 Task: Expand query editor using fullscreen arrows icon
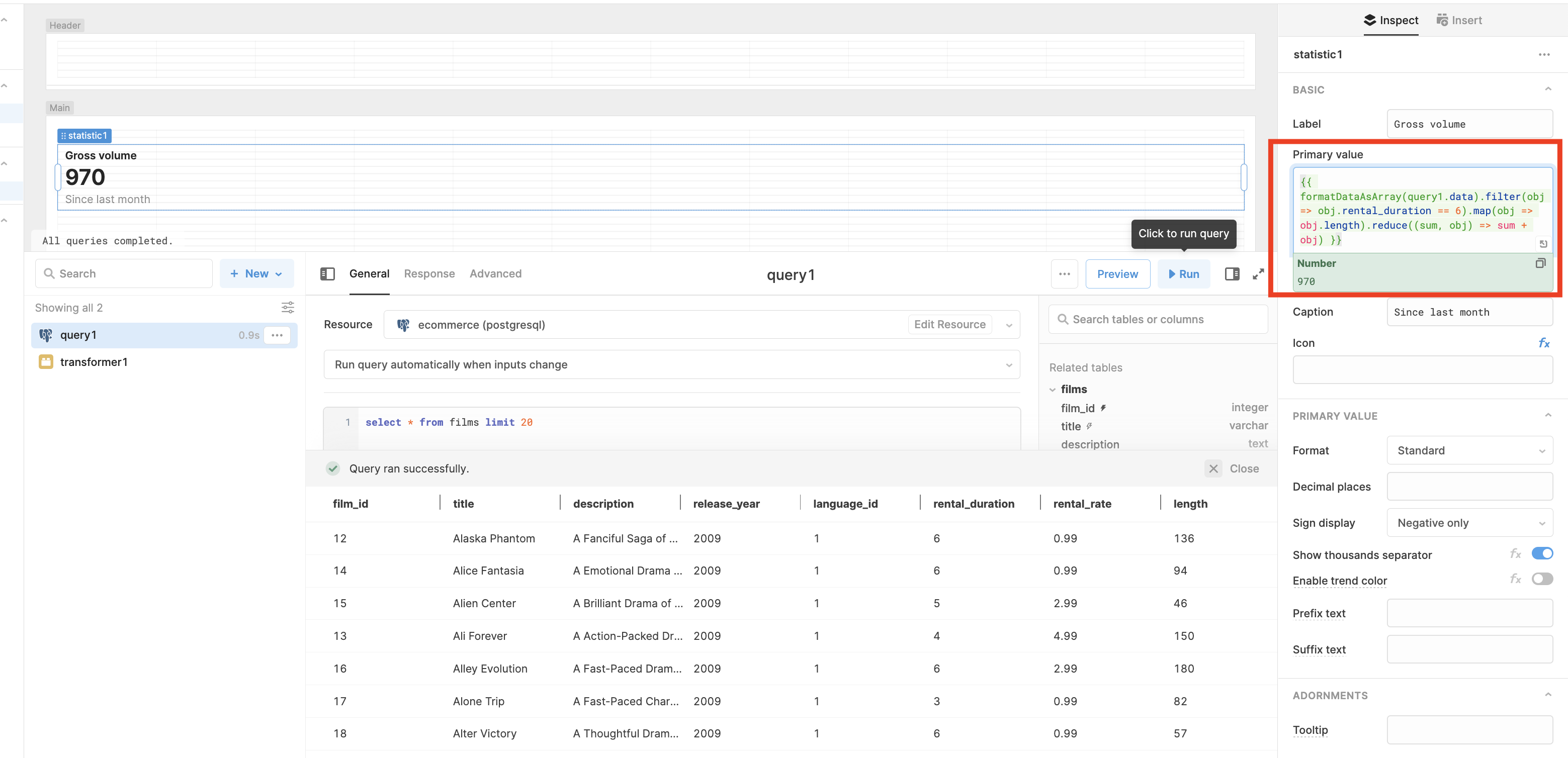(x=1258, y=274)
